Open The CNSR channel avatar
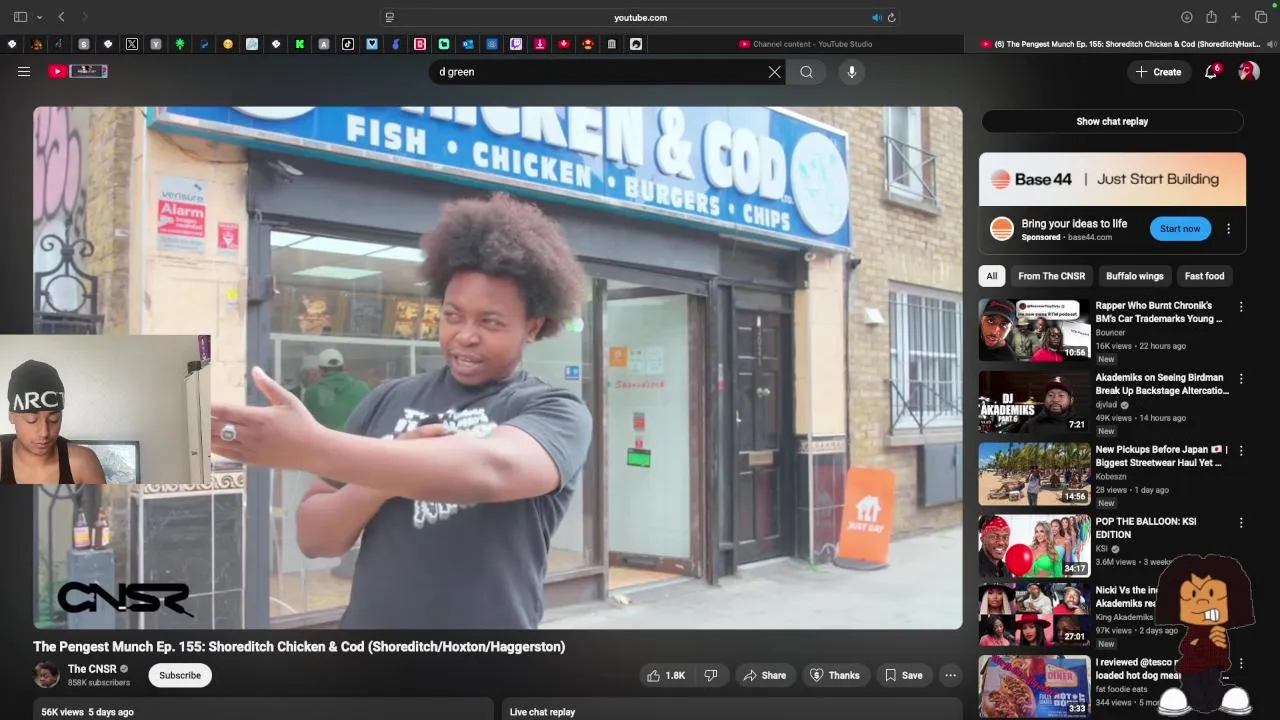 point(47,675)
